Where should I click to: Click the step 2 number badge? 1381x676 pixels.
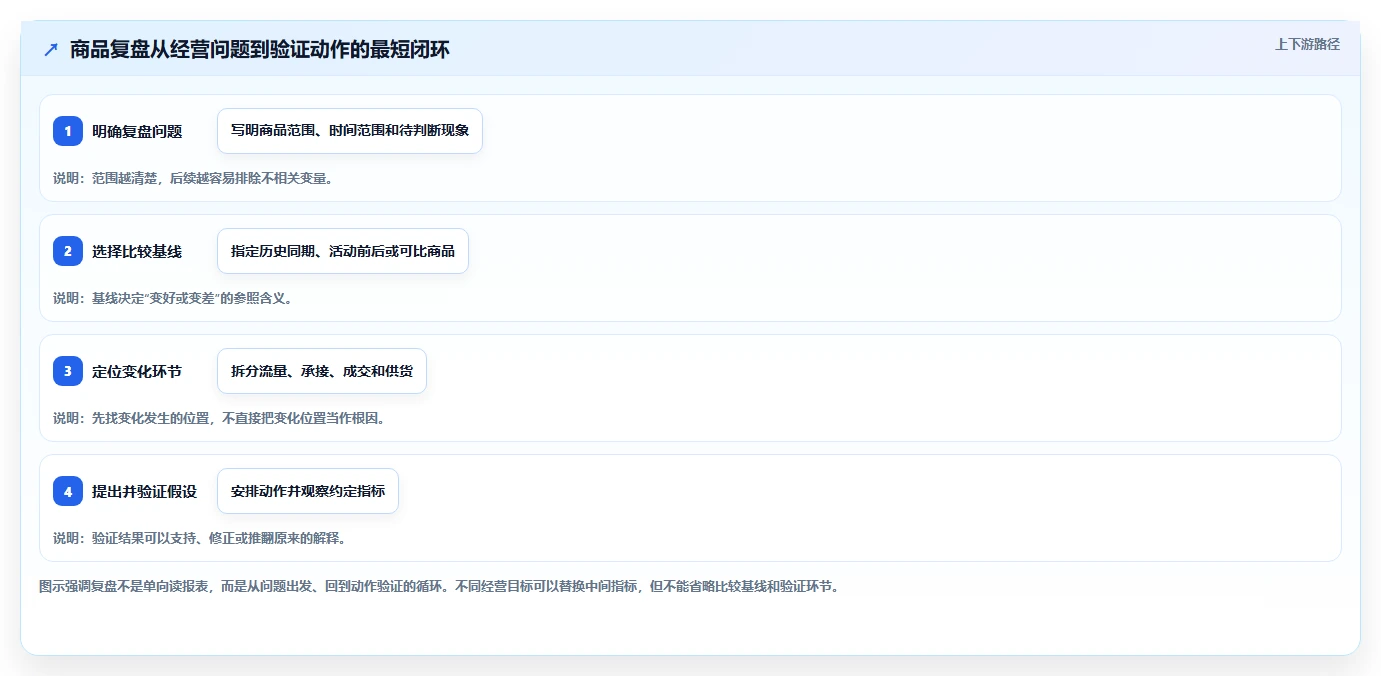pyautogui.click(x=68, y=251)
